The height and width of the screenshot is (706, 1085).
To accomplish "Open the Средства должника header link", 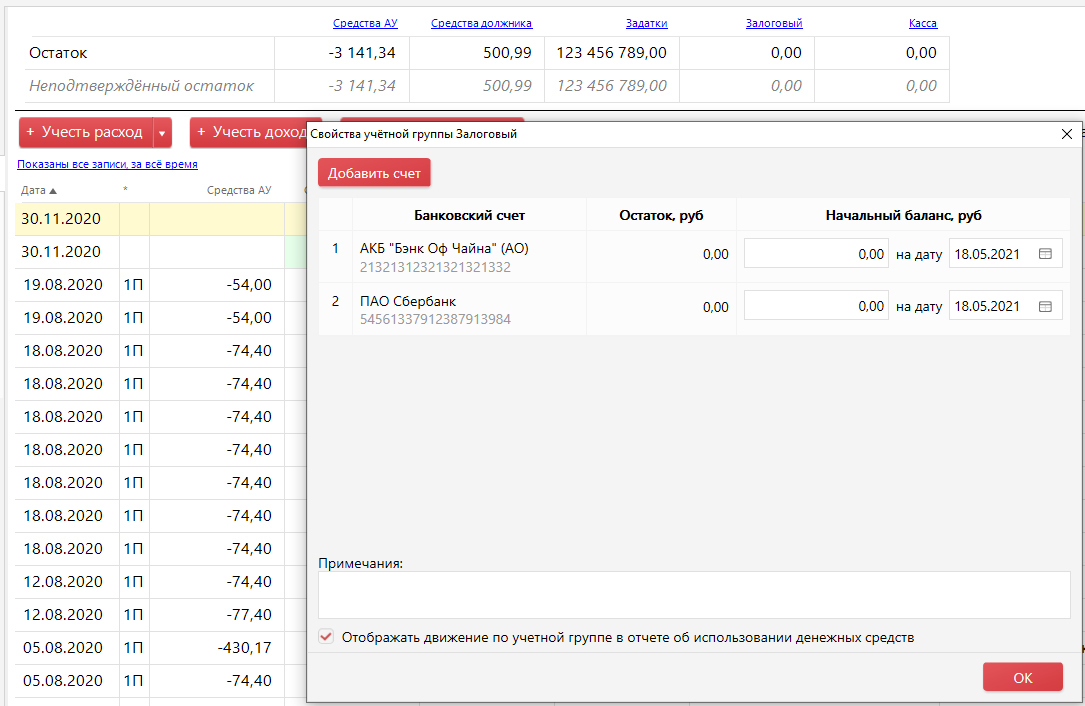I will pos(481,23).
